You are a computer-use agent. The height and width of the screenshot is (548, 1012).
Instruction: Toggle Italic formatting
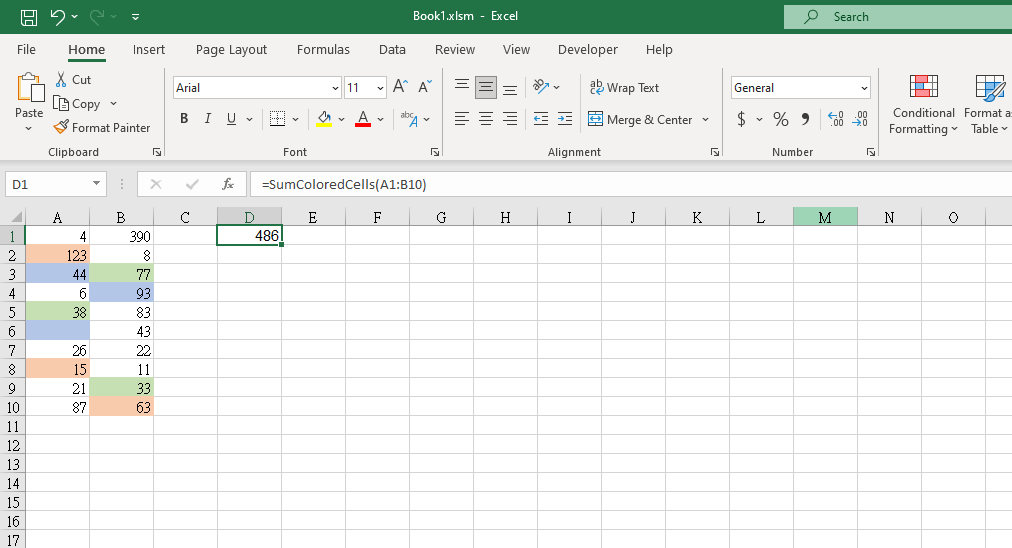pyautogui.click(x=208, y=119)
